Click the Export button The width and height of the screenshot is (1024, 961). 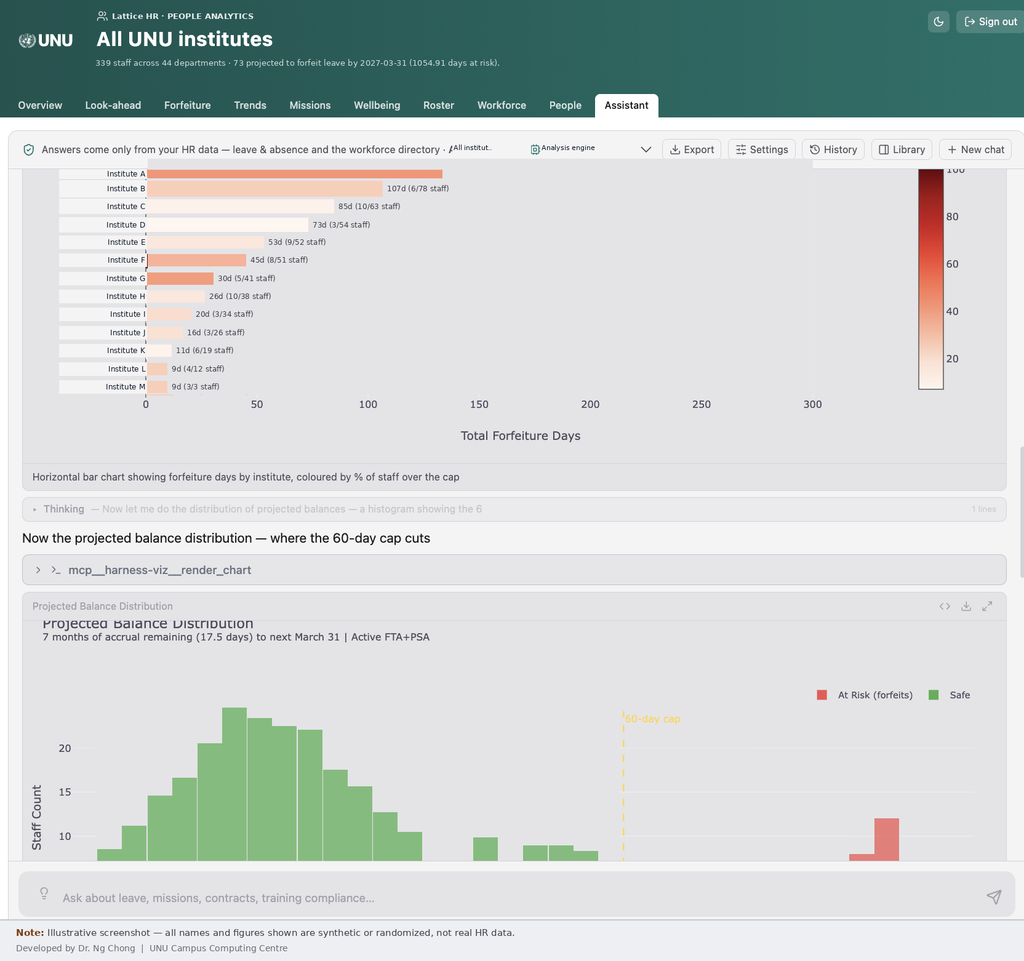pyautogui.click(x=692, y=150)
